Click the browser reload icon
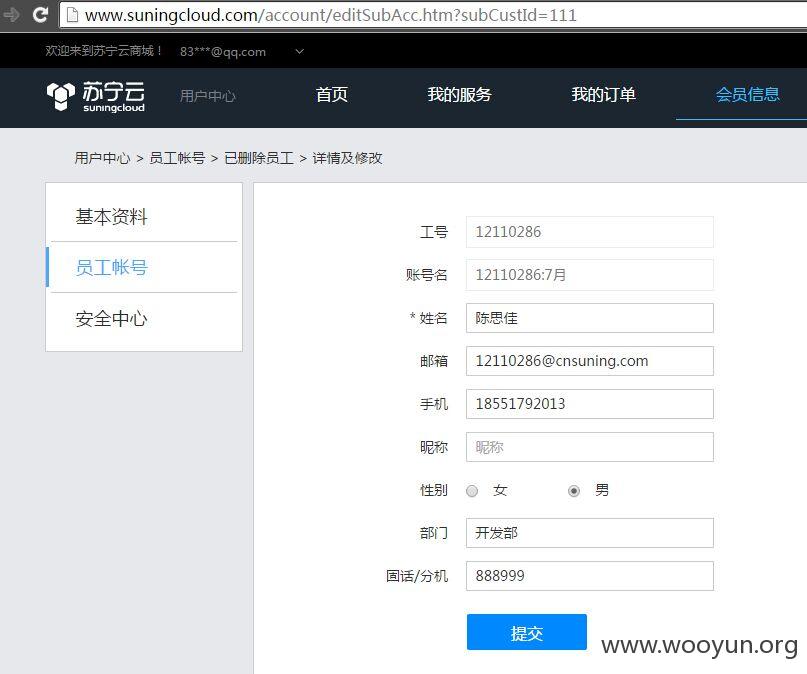Viewport: 807px width, 674px height. (40, 14)
